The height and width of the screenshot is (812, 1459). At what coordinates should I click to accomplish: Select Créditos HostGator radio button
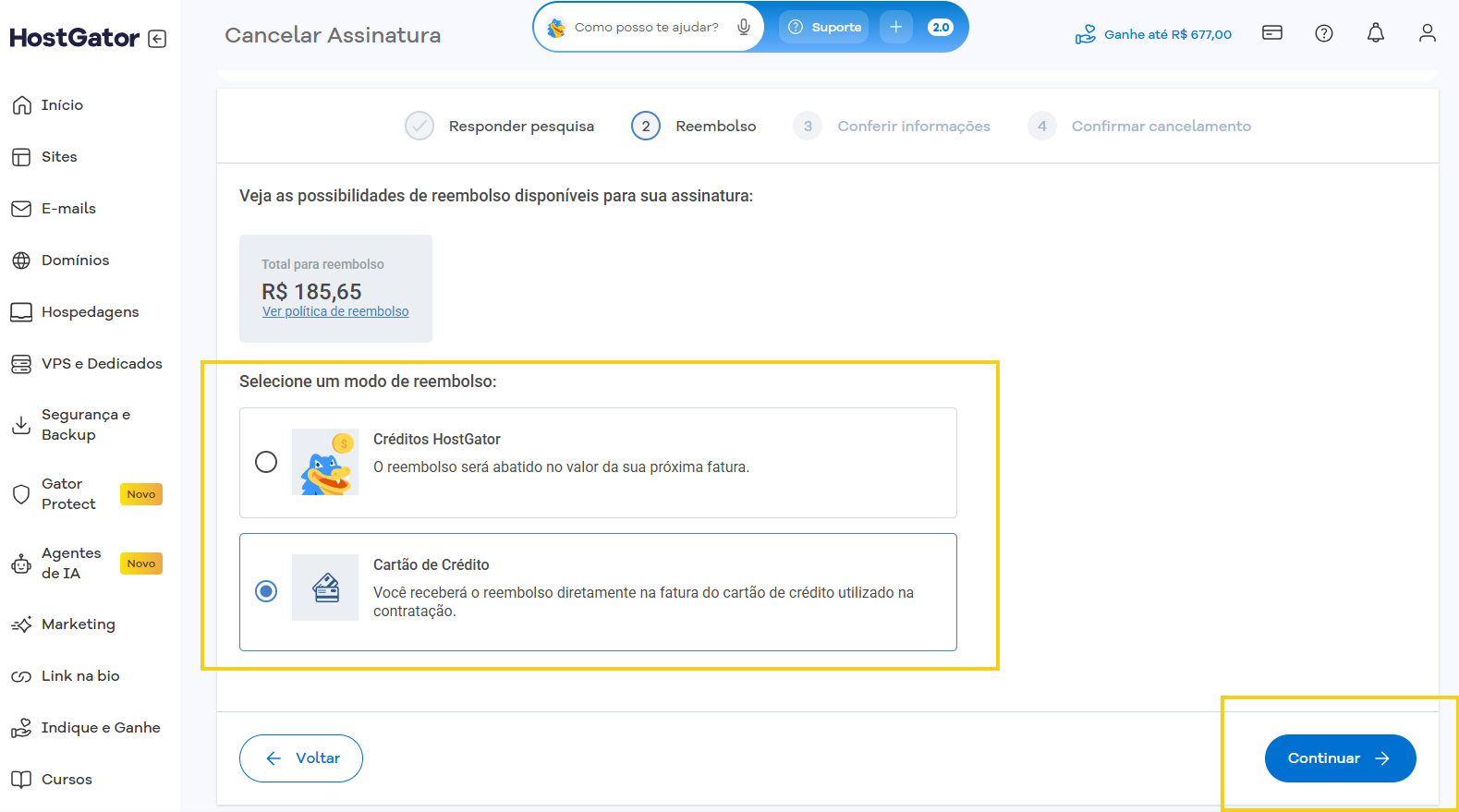(x=266, y=462)
